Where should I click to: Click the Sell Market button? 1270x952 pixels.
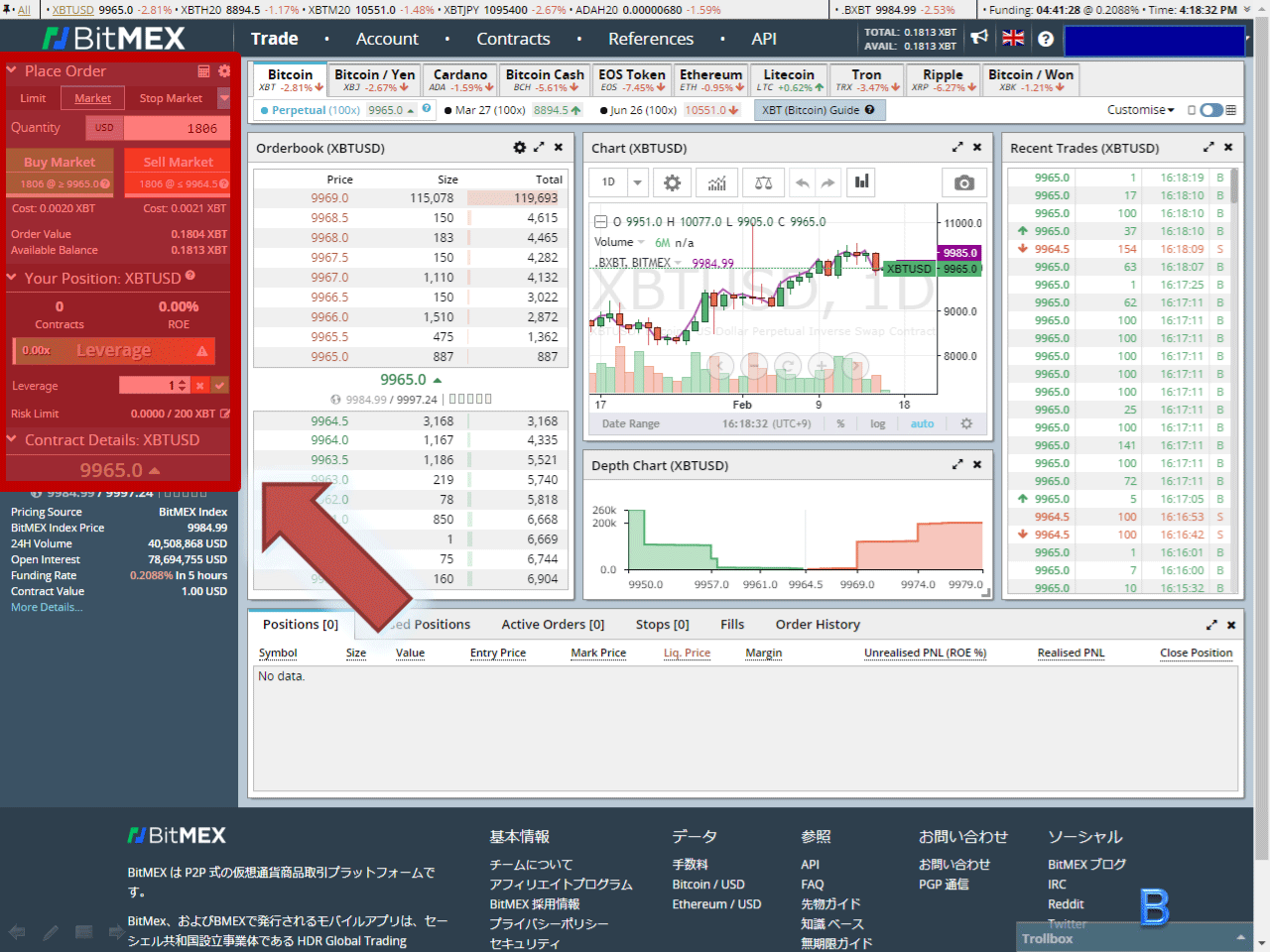click(179, 173)
